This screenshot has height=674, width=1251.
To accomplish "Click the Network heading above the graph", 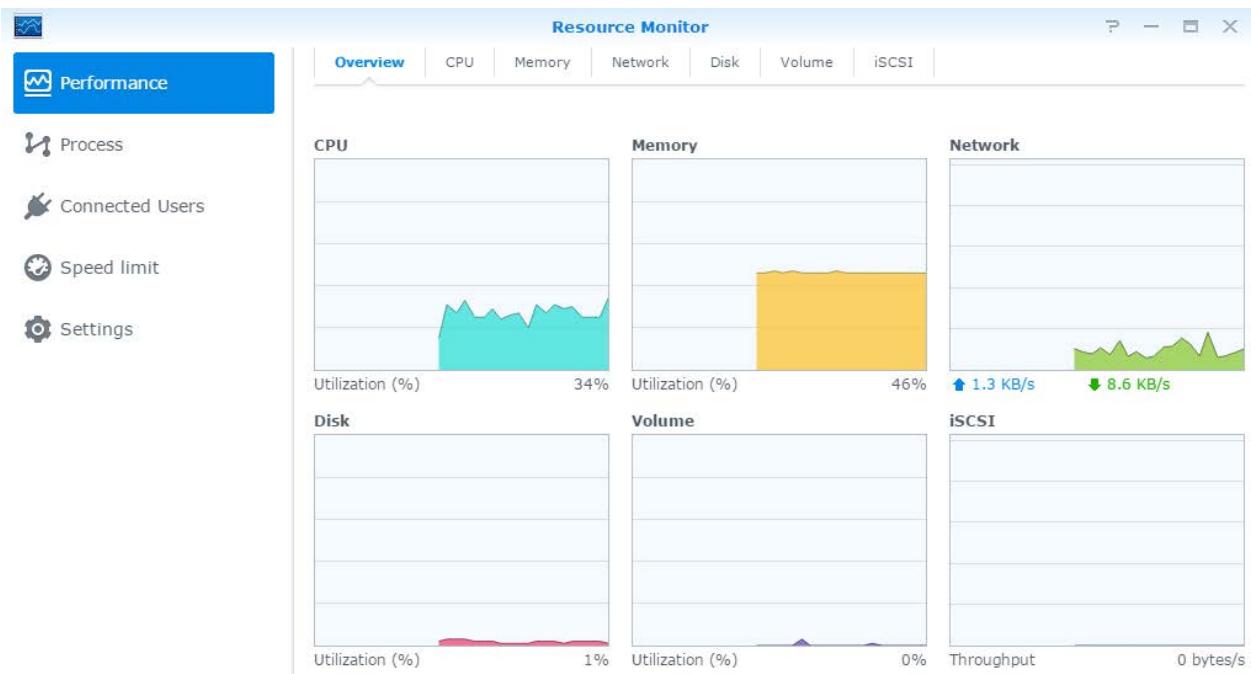I will (984, 145).
